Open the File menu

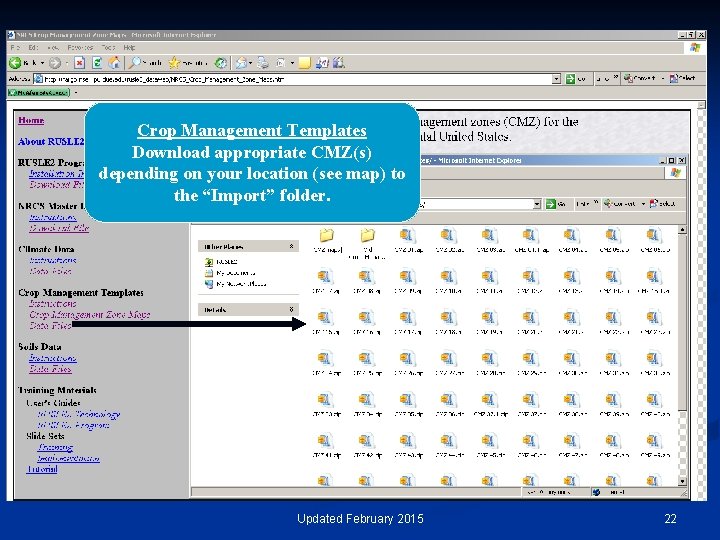coord(15,47)
